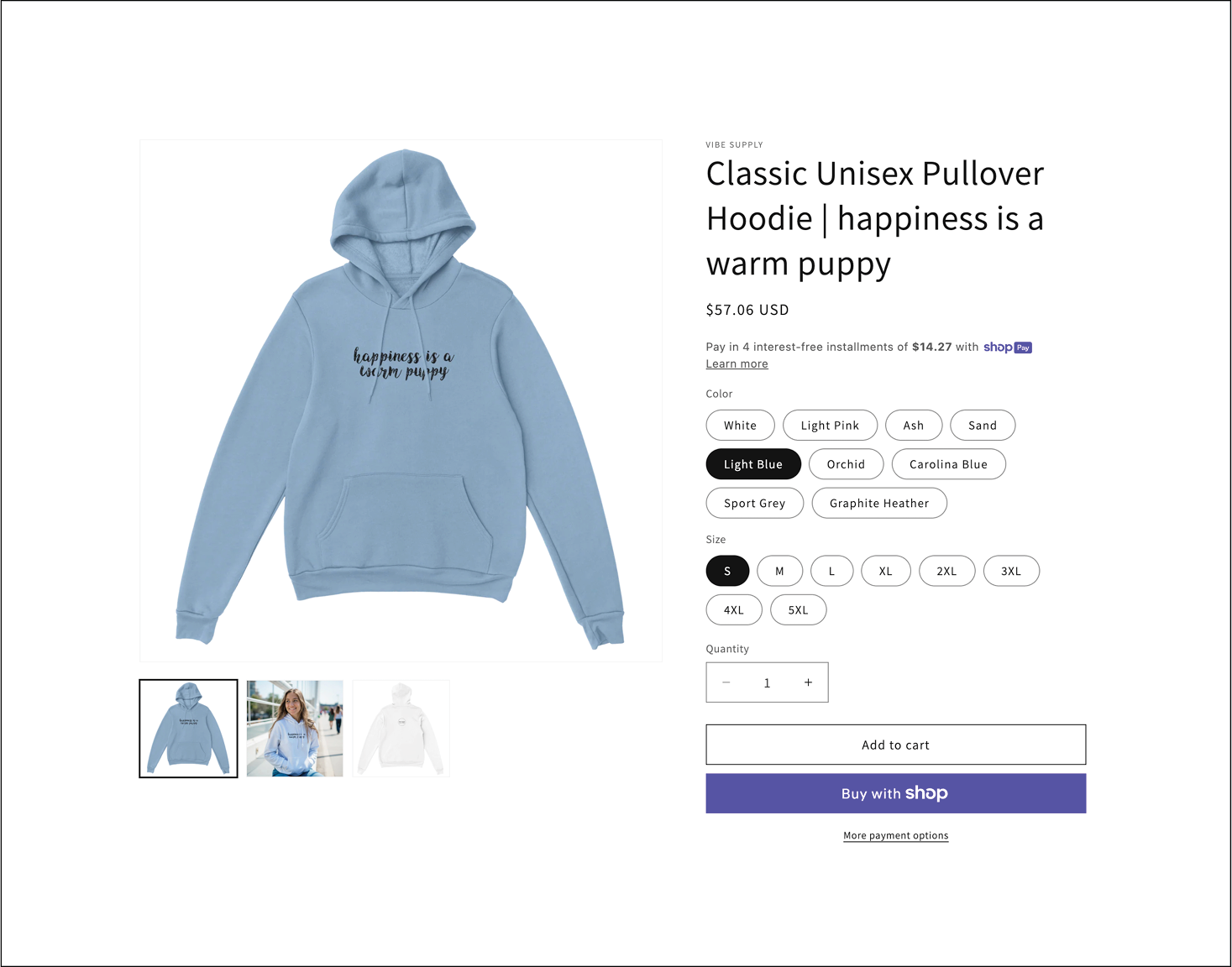Image resolution: width=1232 pixels, height=967 pixels.
Task: Choose size XL
Action: tap(885, 571)
